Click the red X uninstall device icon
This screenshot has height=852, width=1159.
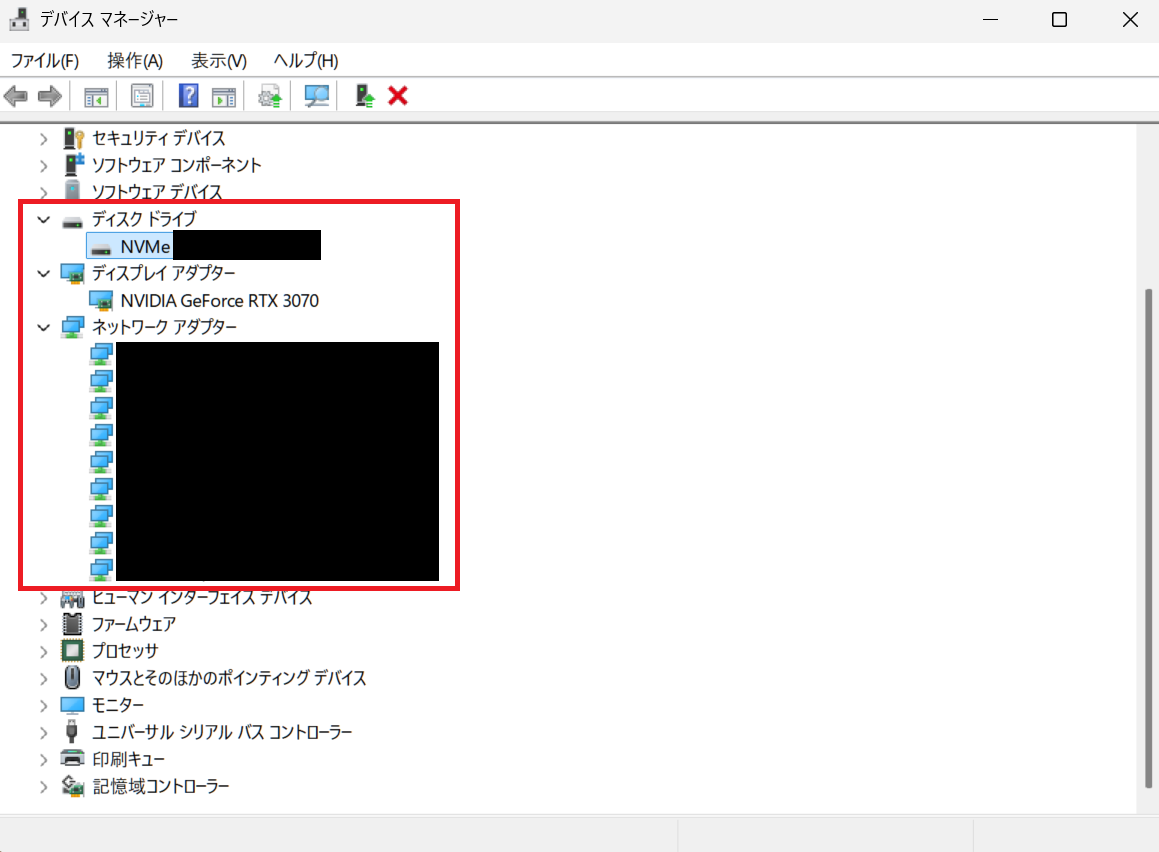[x=398, y=96]
